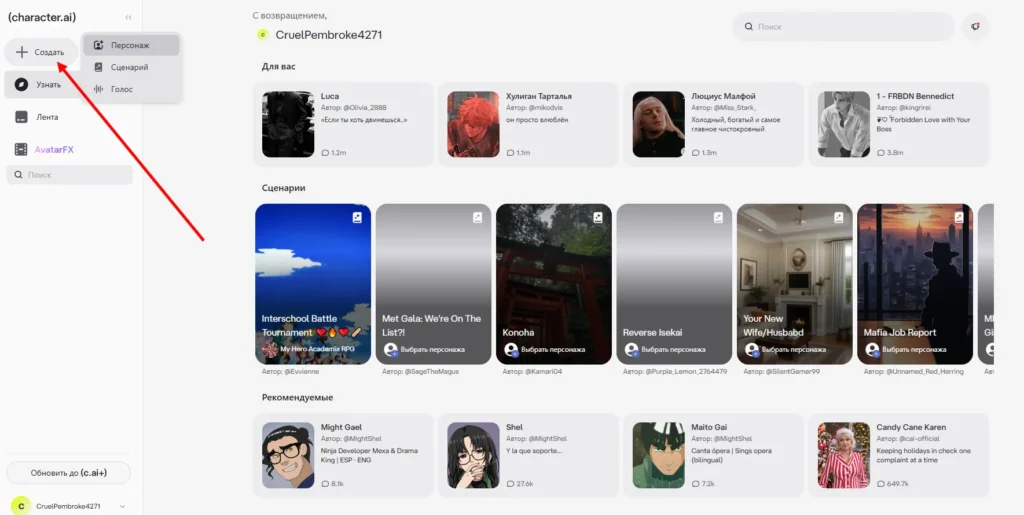Viewport: 1024px width, 515px height.
Task: Open the Mafia Job Report scenario card
Action: coord(915,284)
